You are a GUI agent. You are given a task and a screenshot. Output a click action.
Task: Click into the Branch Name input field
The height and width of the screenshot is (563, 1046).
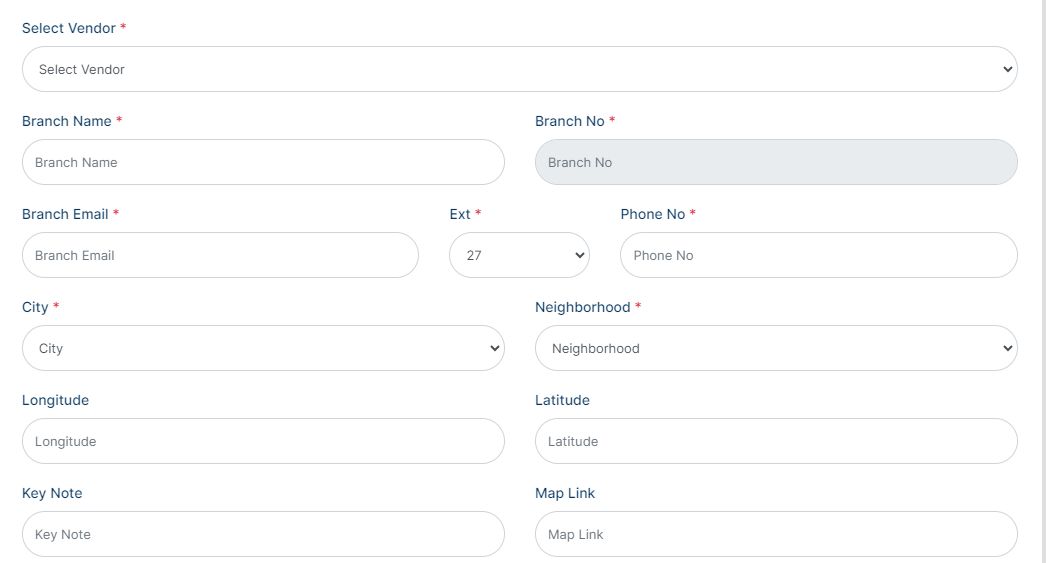coord(263,162)
